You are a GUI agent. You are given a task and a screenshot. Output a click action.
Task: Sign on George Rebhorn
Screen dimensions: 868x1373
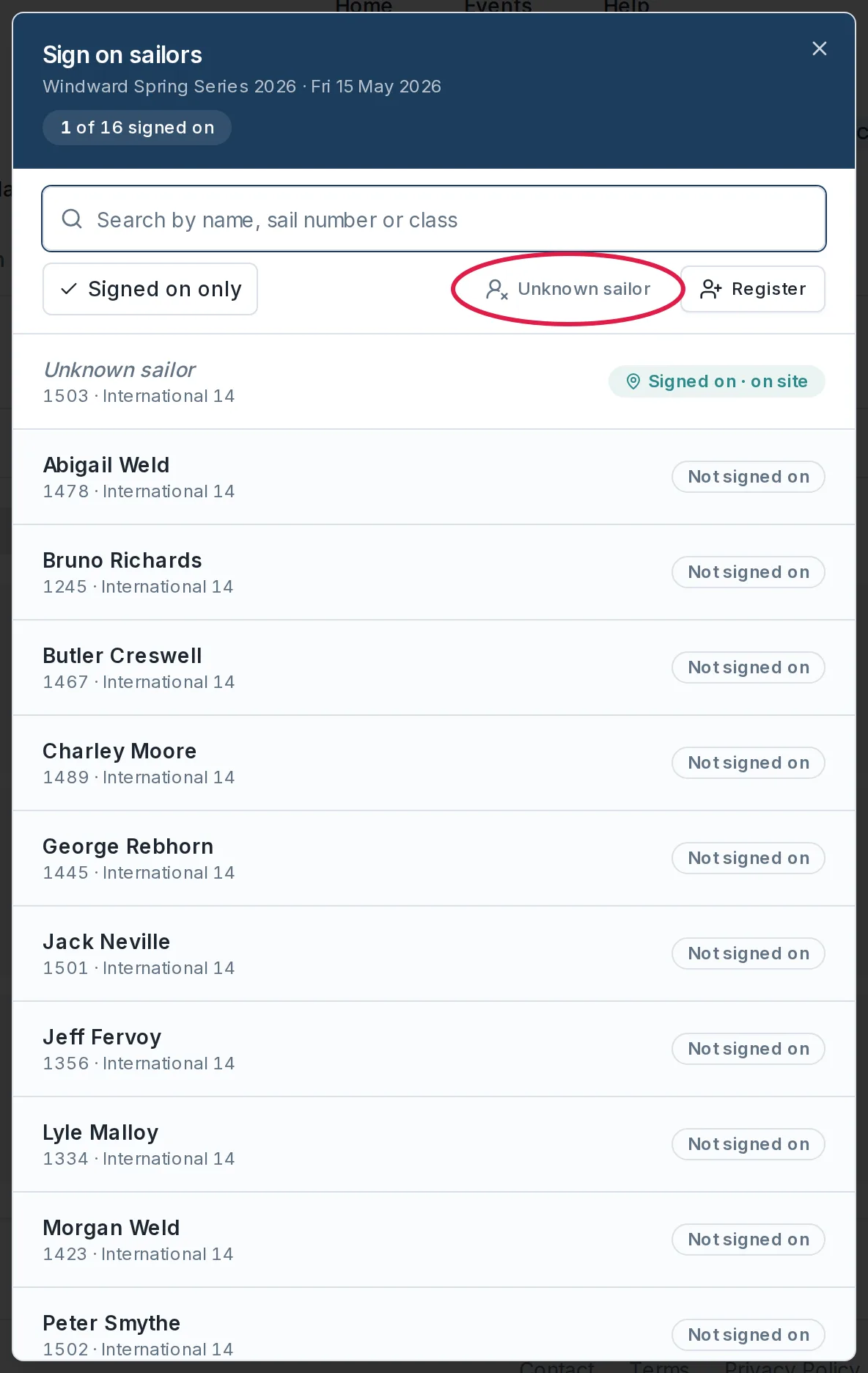click(x=748, y=858)
